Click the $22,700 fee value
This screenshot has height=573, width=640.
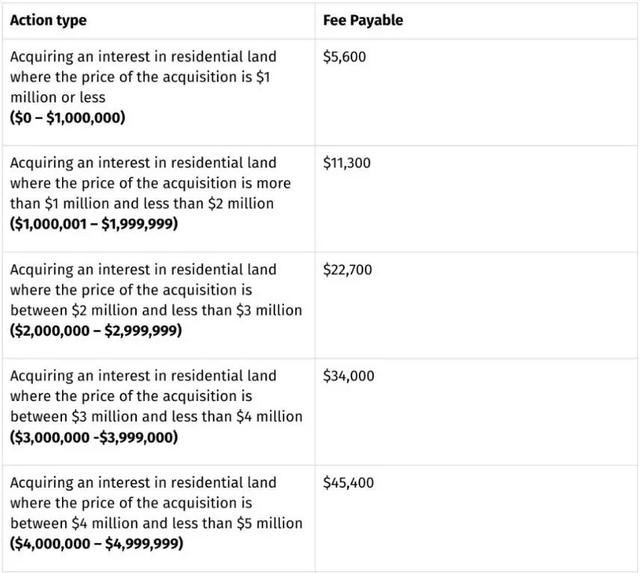point(349,269)
